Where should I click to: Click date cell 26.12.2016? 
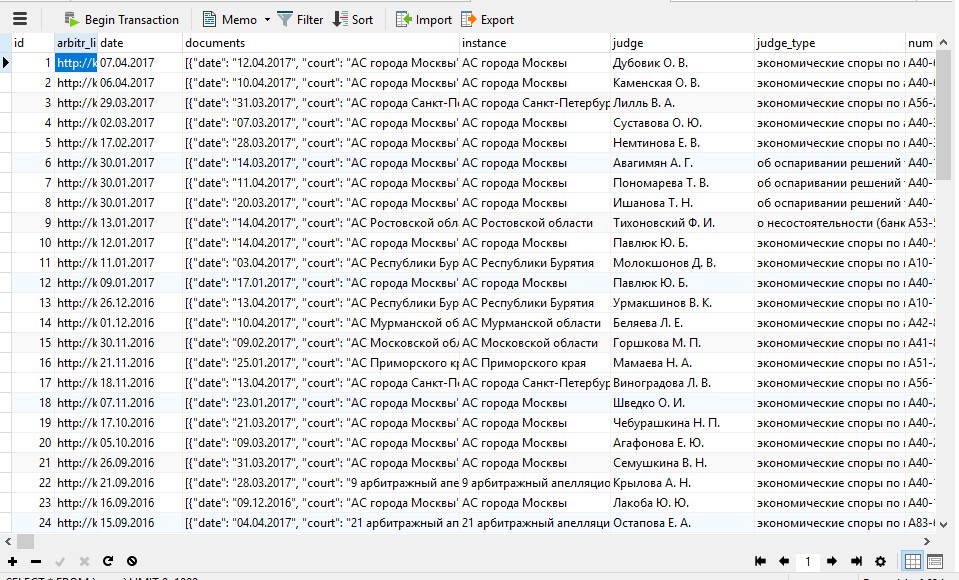point(139,303)
